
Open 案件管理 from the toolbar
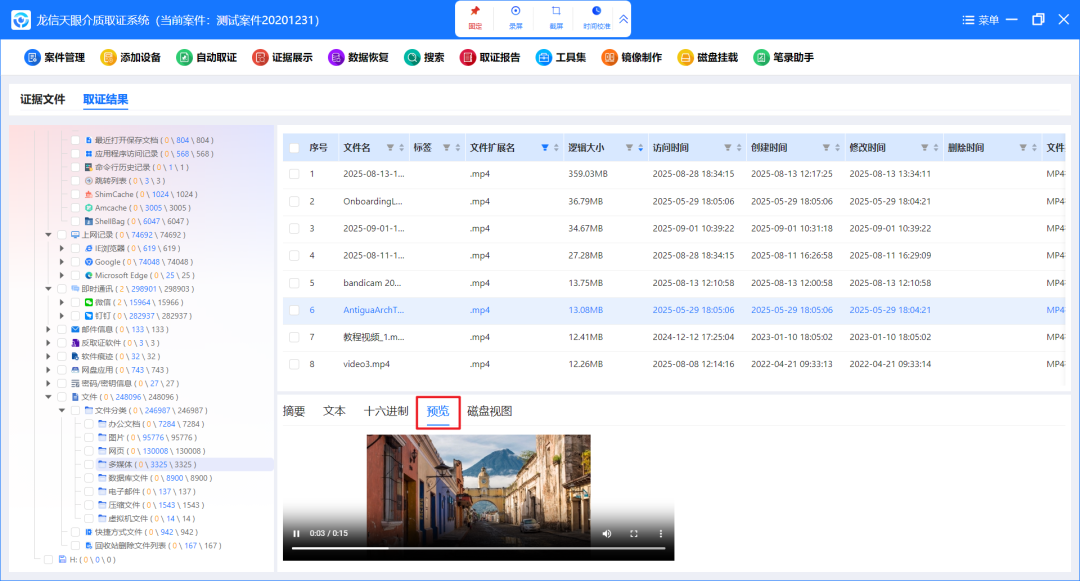[55, 58]
